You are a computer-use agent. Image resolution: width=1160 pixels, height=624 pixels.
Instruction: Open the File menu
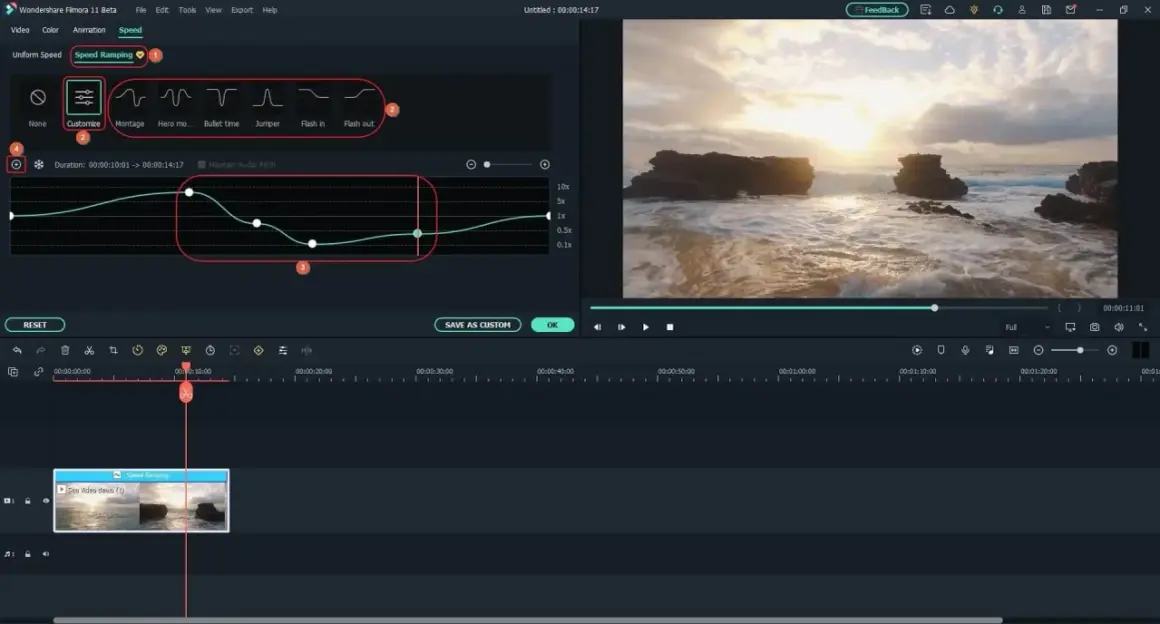pos(141,10)
